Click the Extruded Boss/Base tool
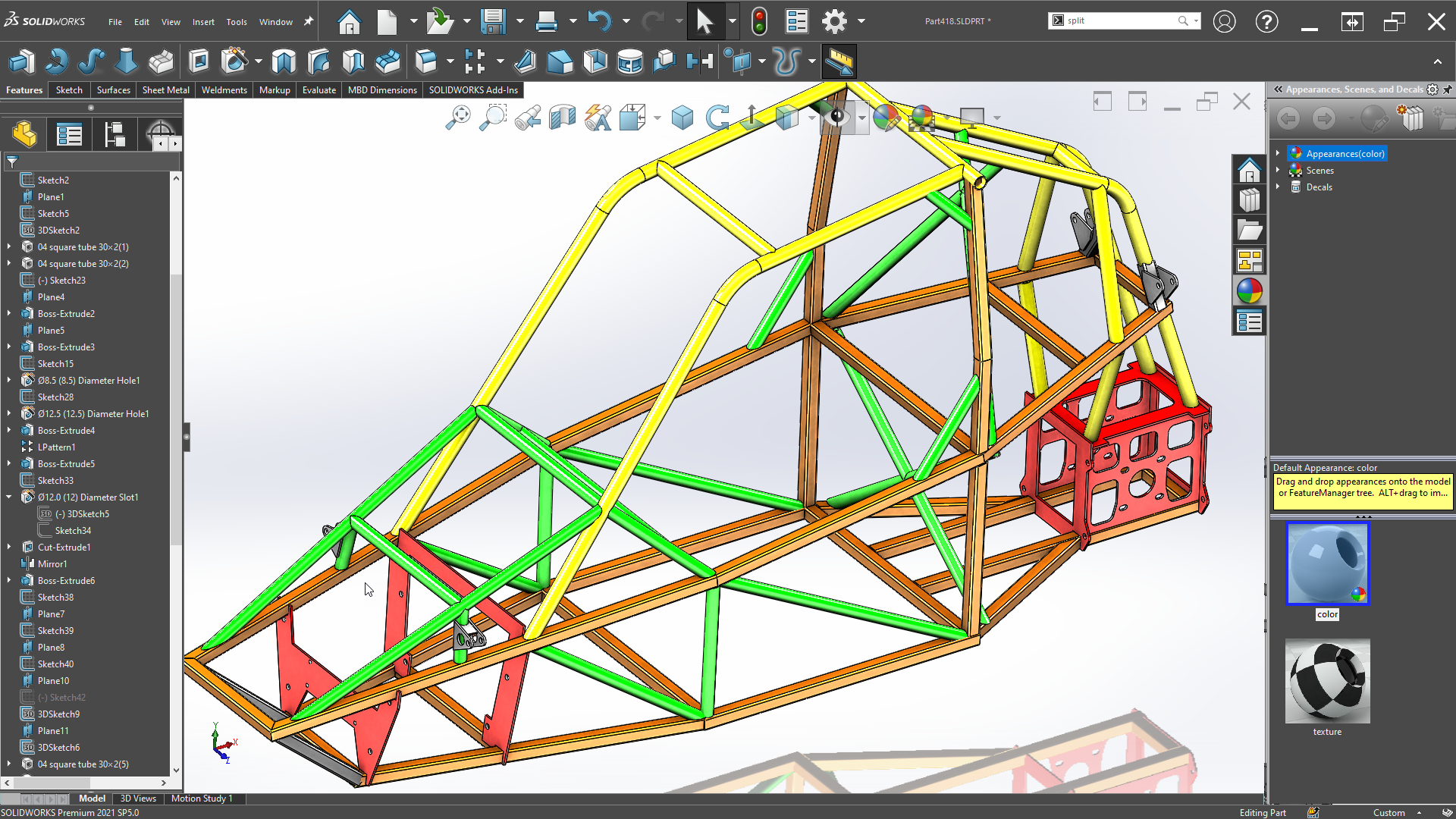The height and width of the screenshot is (819, 1456). (x=21, y=61)
